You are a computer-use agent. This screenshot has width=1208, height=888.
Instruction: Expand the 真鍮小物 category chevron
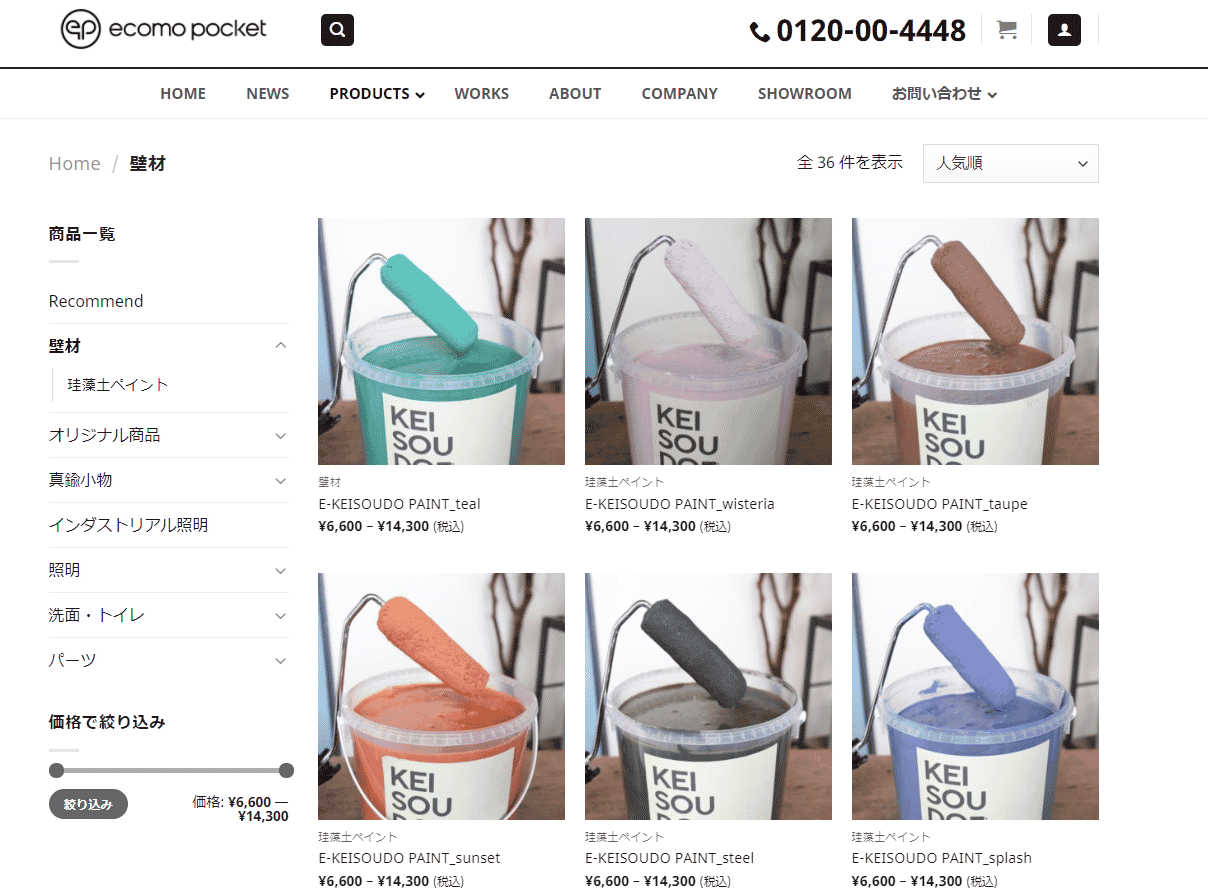point(280,481)
